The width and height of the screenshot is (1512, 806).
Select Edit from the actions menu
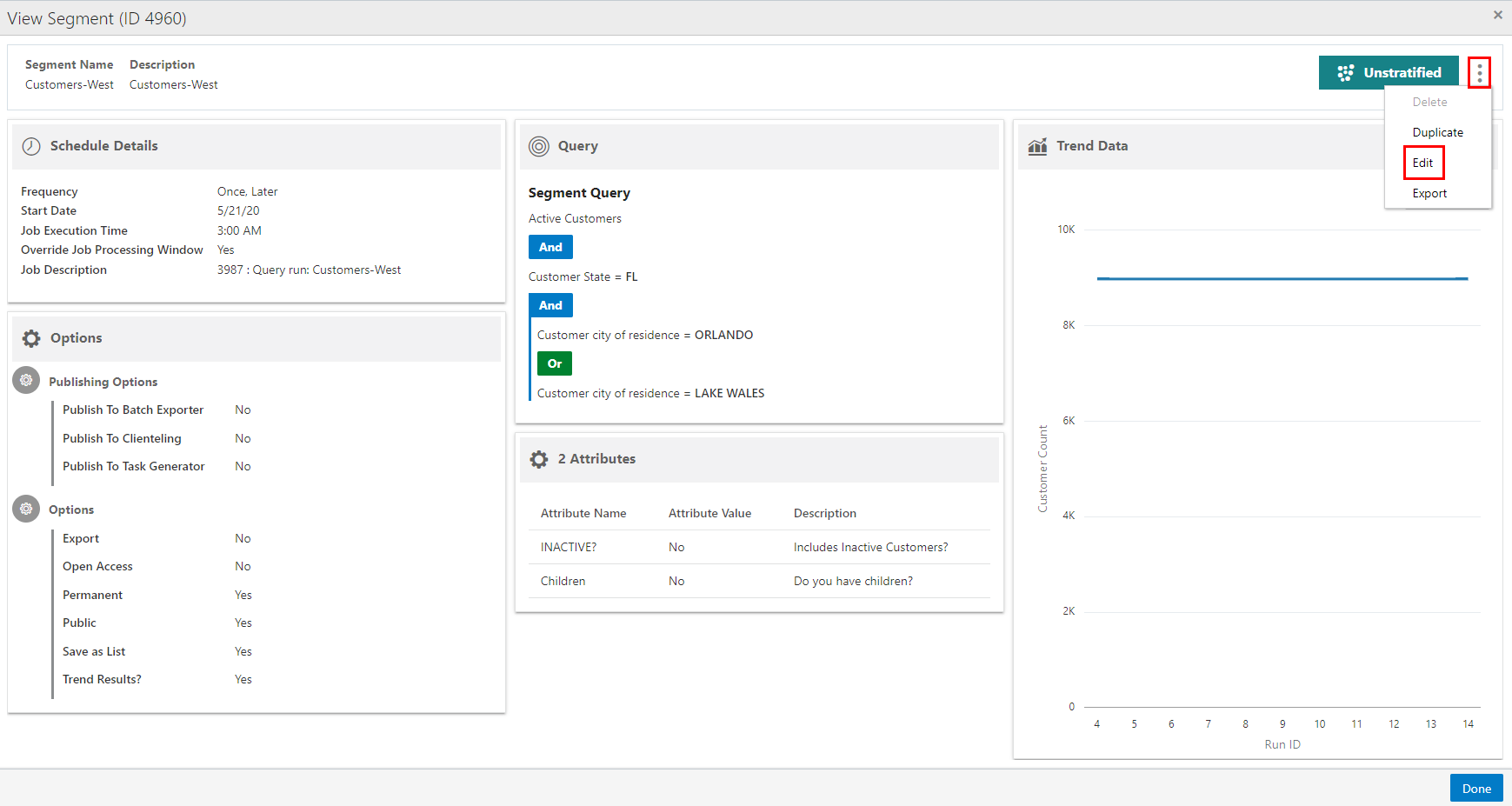[x=1422, y=163]
